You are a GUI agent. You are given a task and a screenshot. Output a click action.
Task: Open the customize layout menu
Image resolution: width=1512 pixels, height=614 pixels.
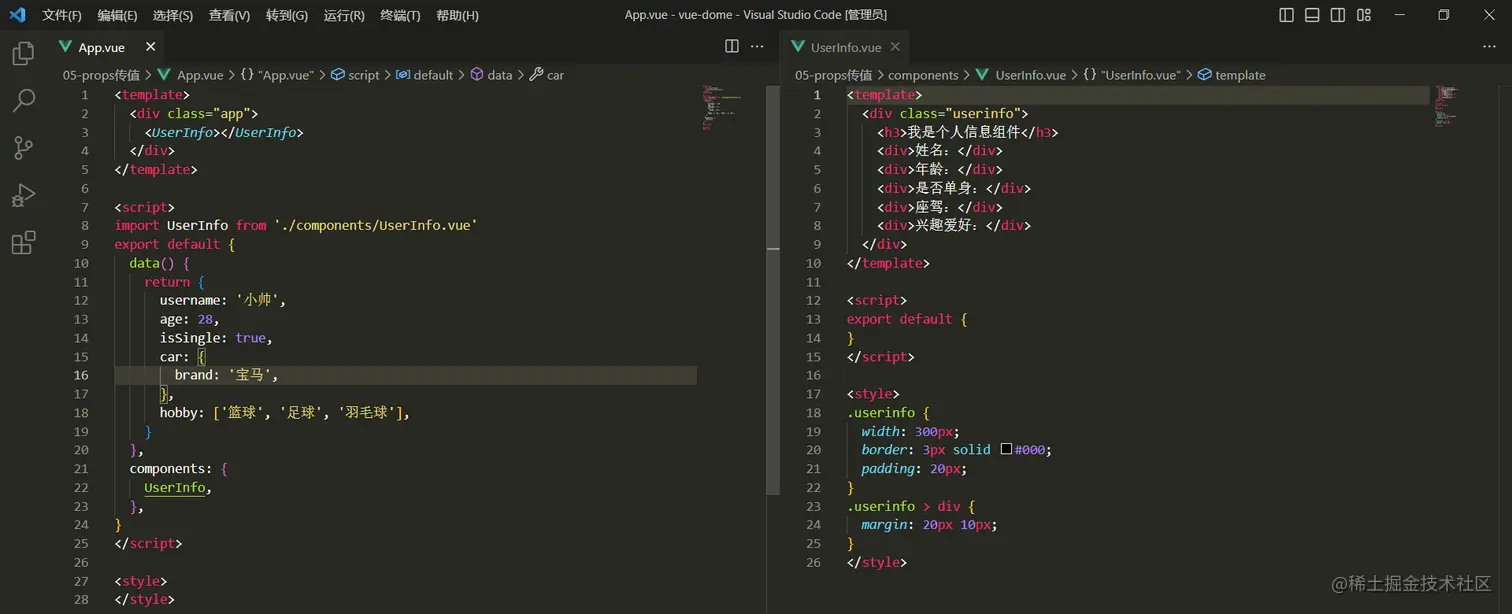[x=1364, y=15]
